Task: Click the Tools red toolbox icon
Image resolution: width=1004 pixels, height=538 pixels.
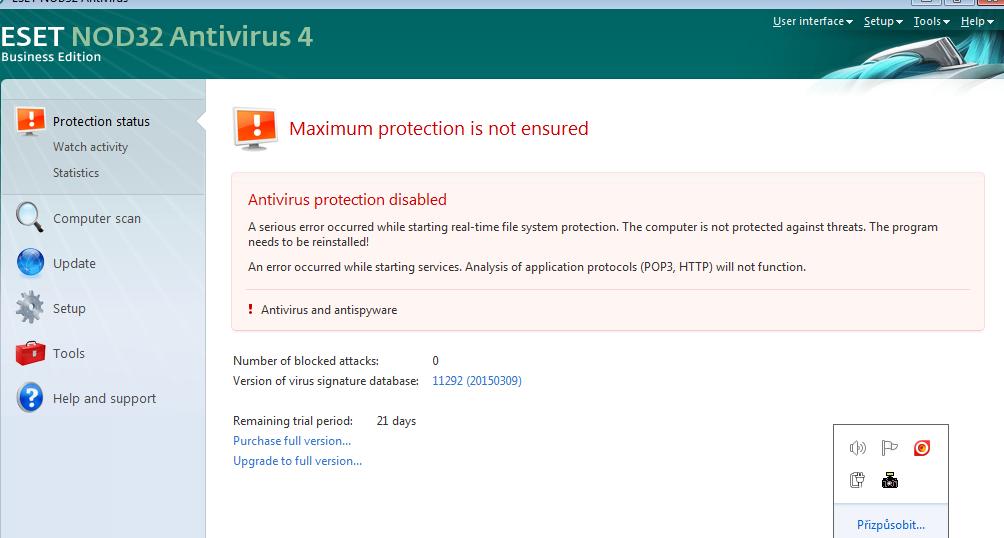Action: click(30, 353)
